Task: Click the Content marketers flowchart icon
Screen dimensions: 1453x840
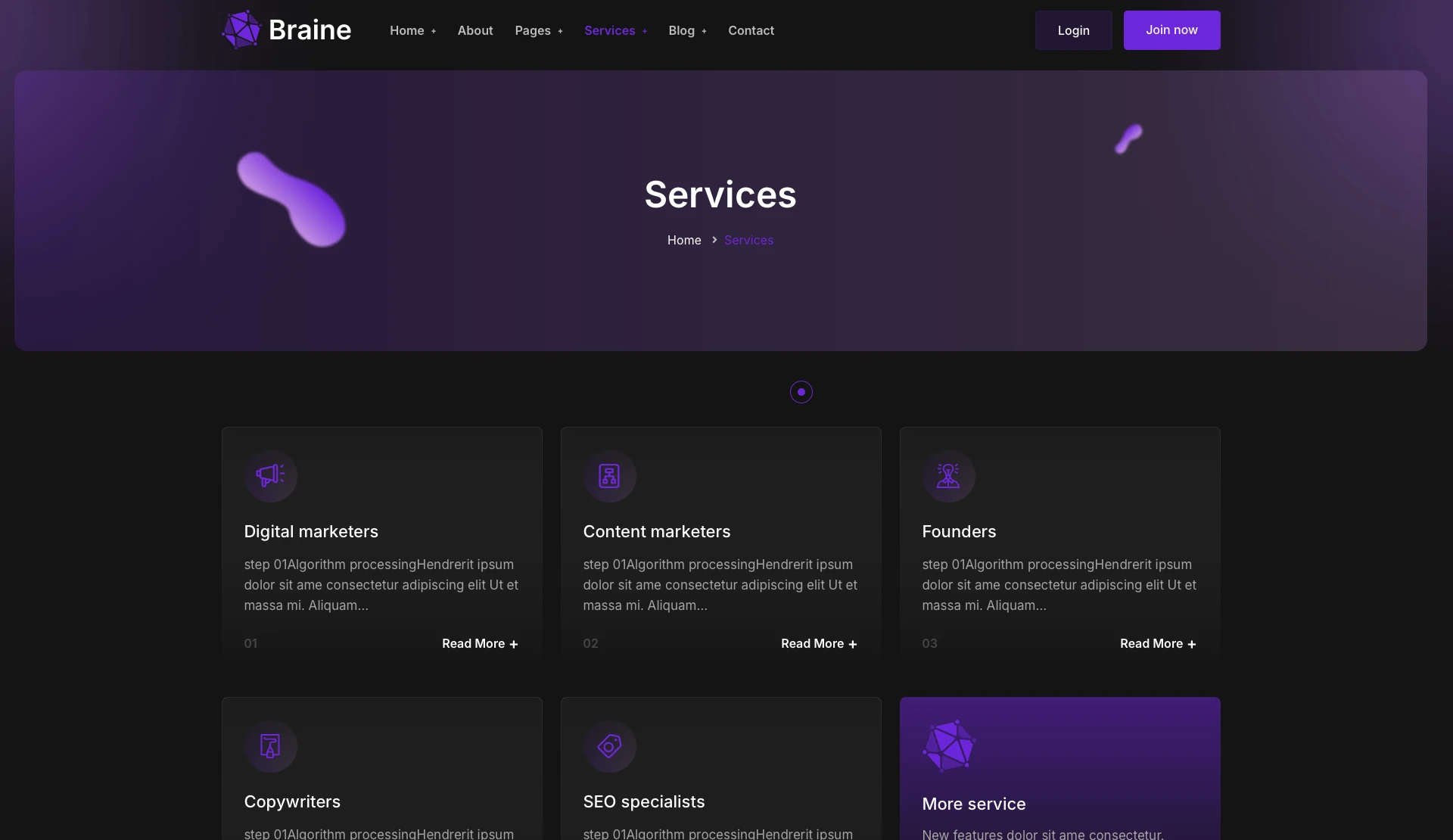Action: tap(609, 476)
